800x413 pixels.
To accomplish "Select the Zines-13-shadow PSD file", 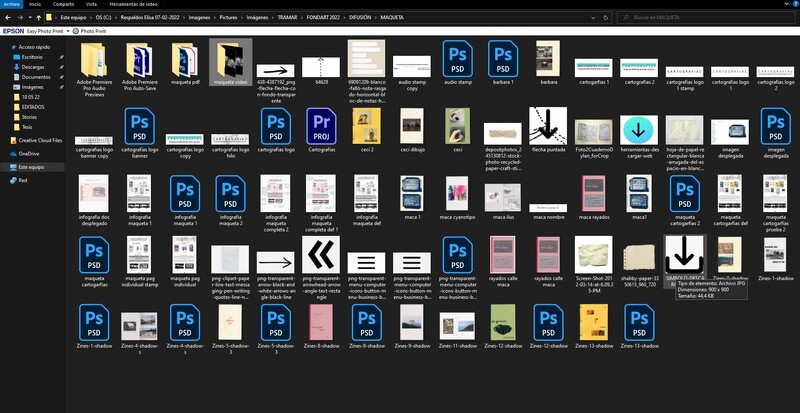I will coord(639,326).
